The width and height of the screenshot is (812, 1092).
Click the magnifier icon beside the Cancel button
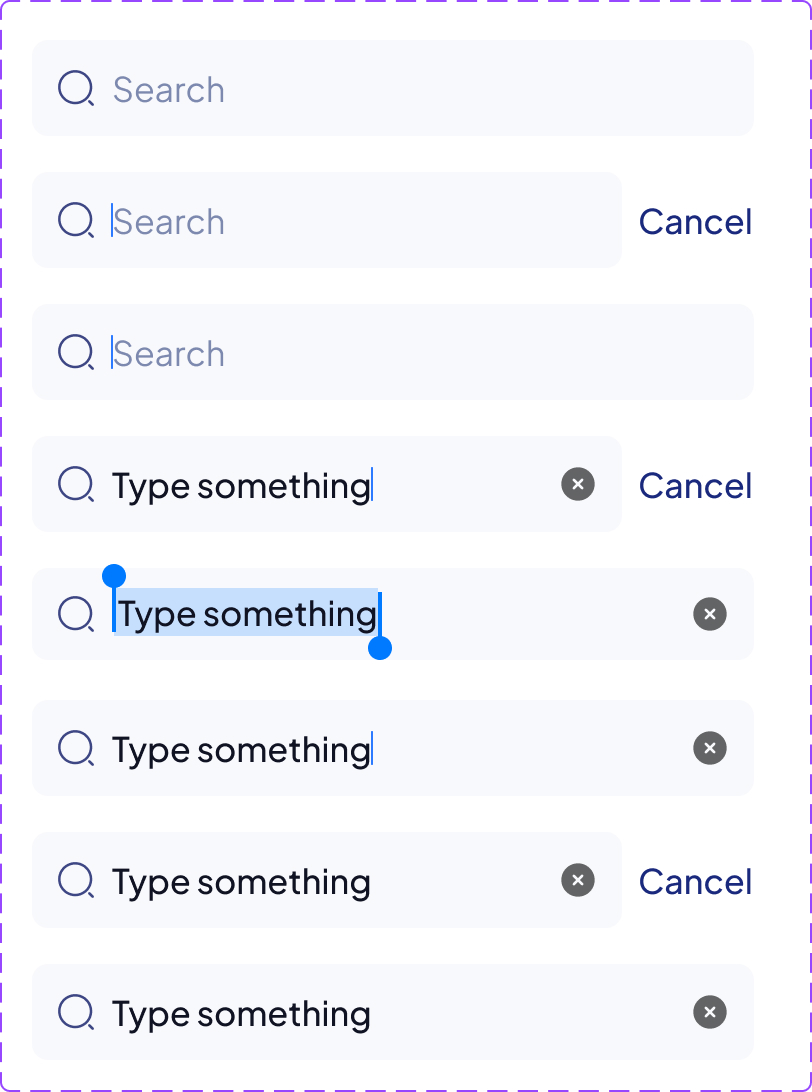coord(76,220)
